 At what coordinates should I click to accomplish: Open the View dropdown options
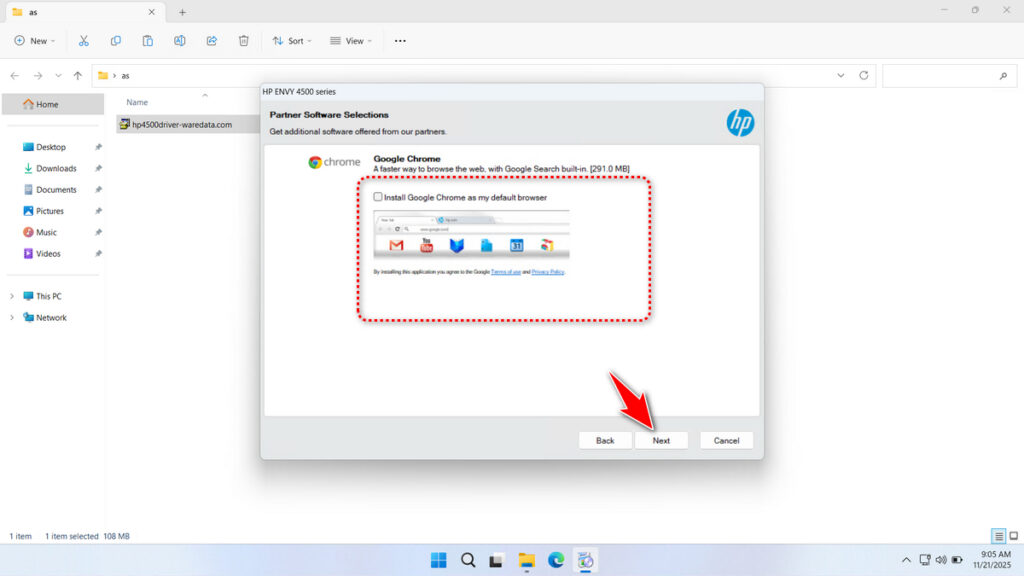point(350,41)
